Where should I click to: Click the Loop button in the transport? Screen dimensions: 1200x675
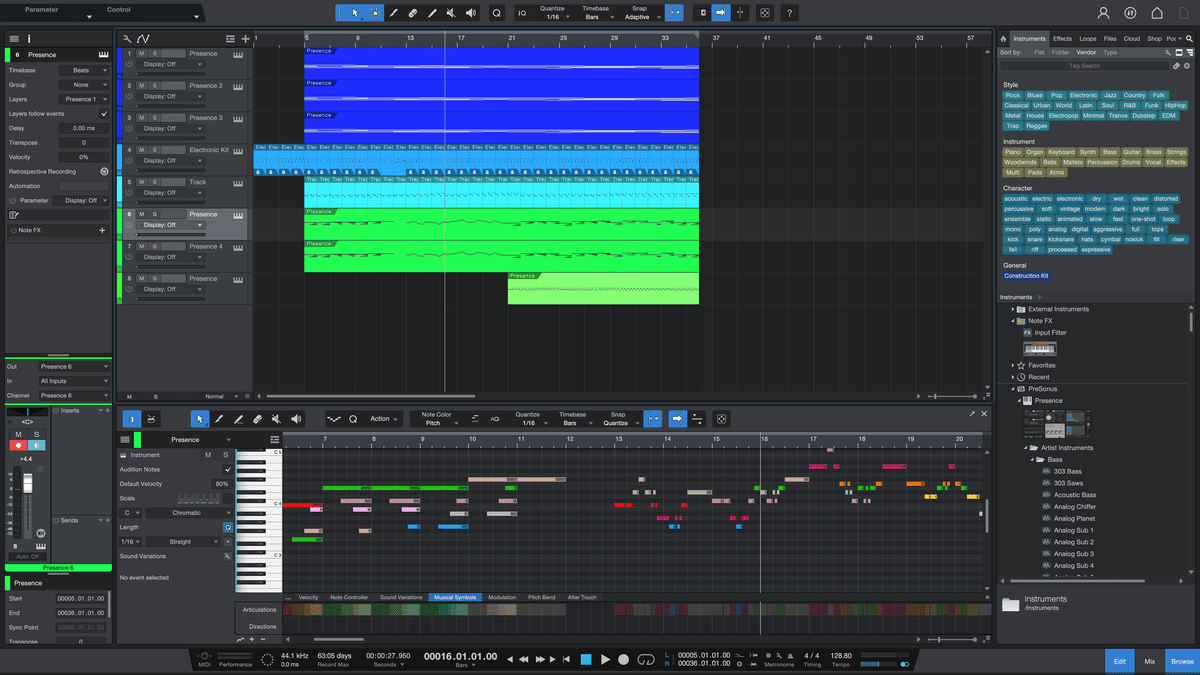point(647,659)
